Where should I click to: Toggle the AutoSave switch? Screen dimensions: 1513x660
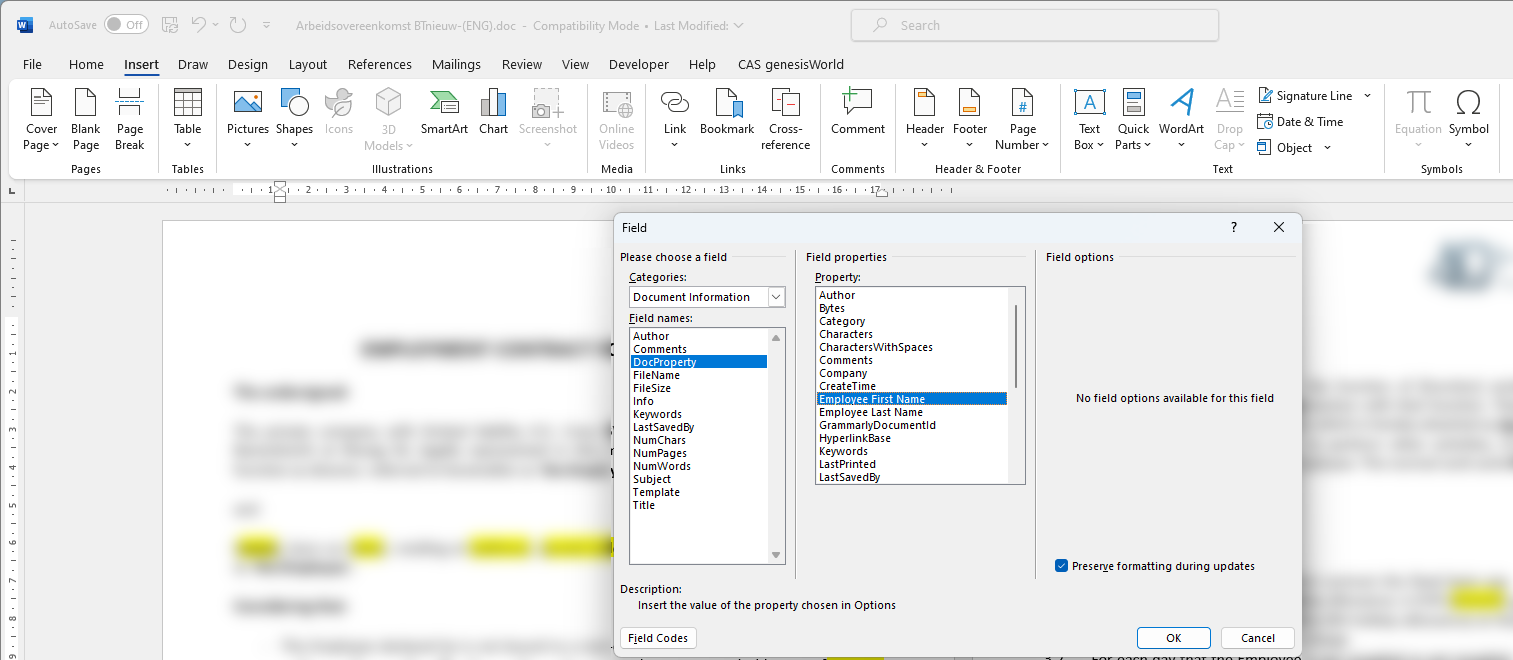click(126, 24)
